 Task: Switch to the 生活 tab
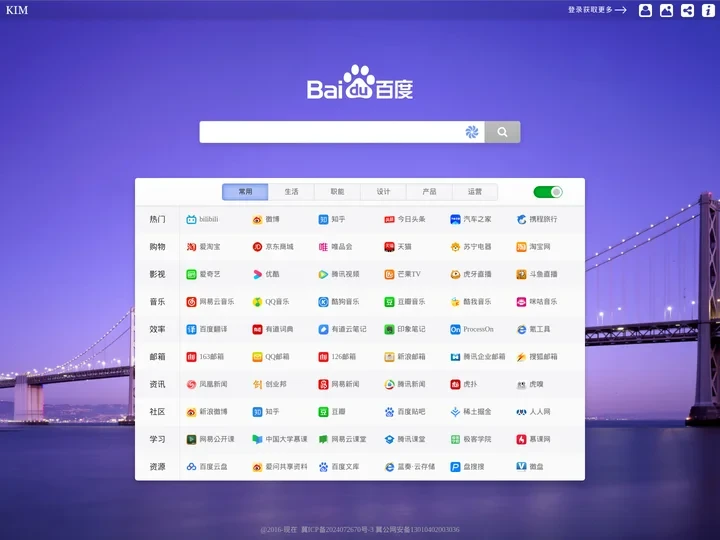[x=291, y=192]
